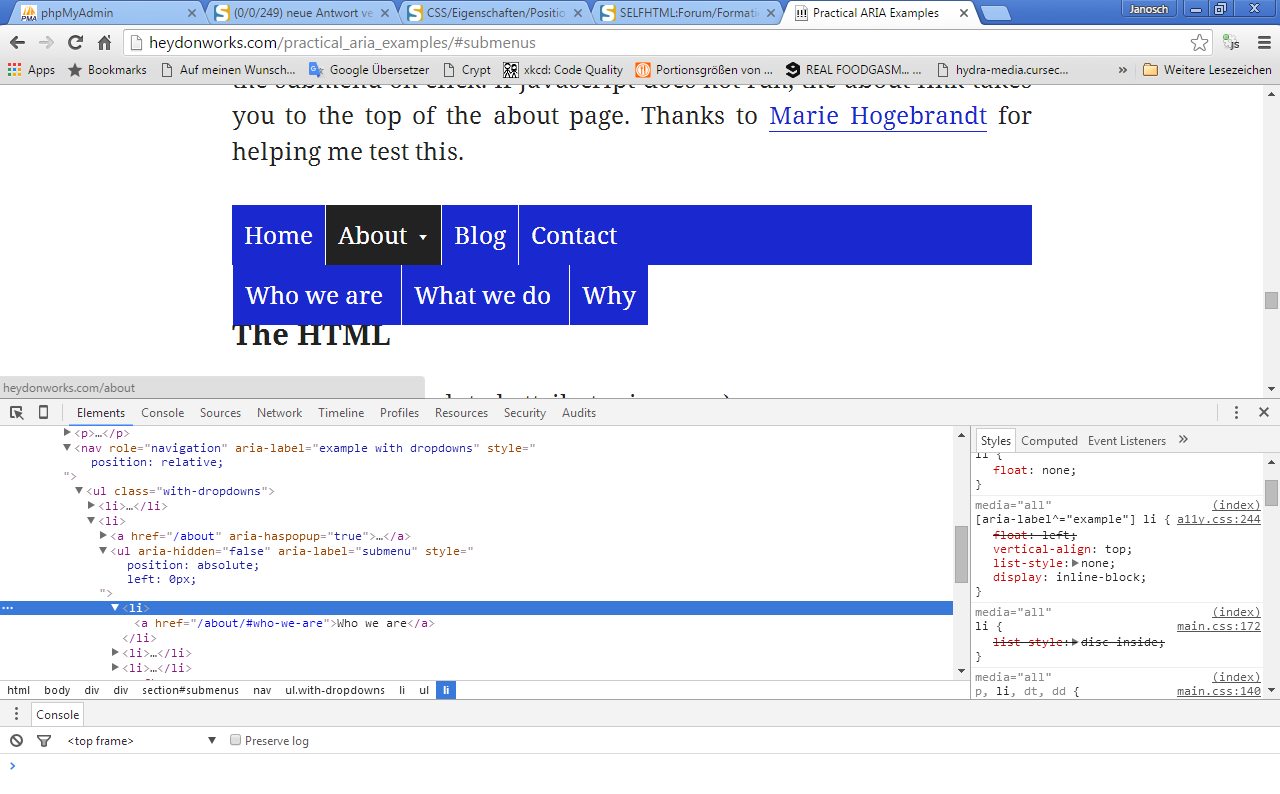Screen dimensions: 1280x794
Task: Click the Elements tree scrollbar thumb
Action: 961,554
